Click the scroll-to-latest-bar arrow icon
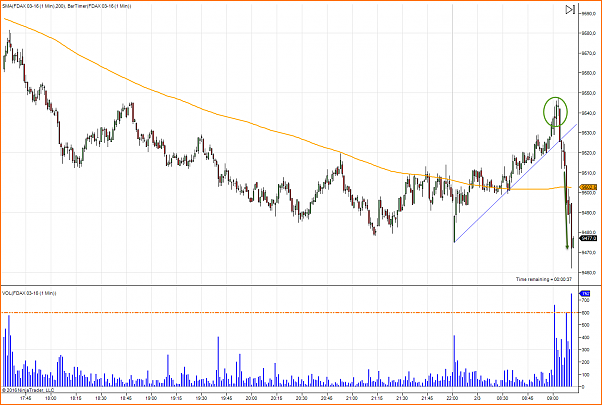This screenshot has width=602, height=405. [x=571, y=10]
